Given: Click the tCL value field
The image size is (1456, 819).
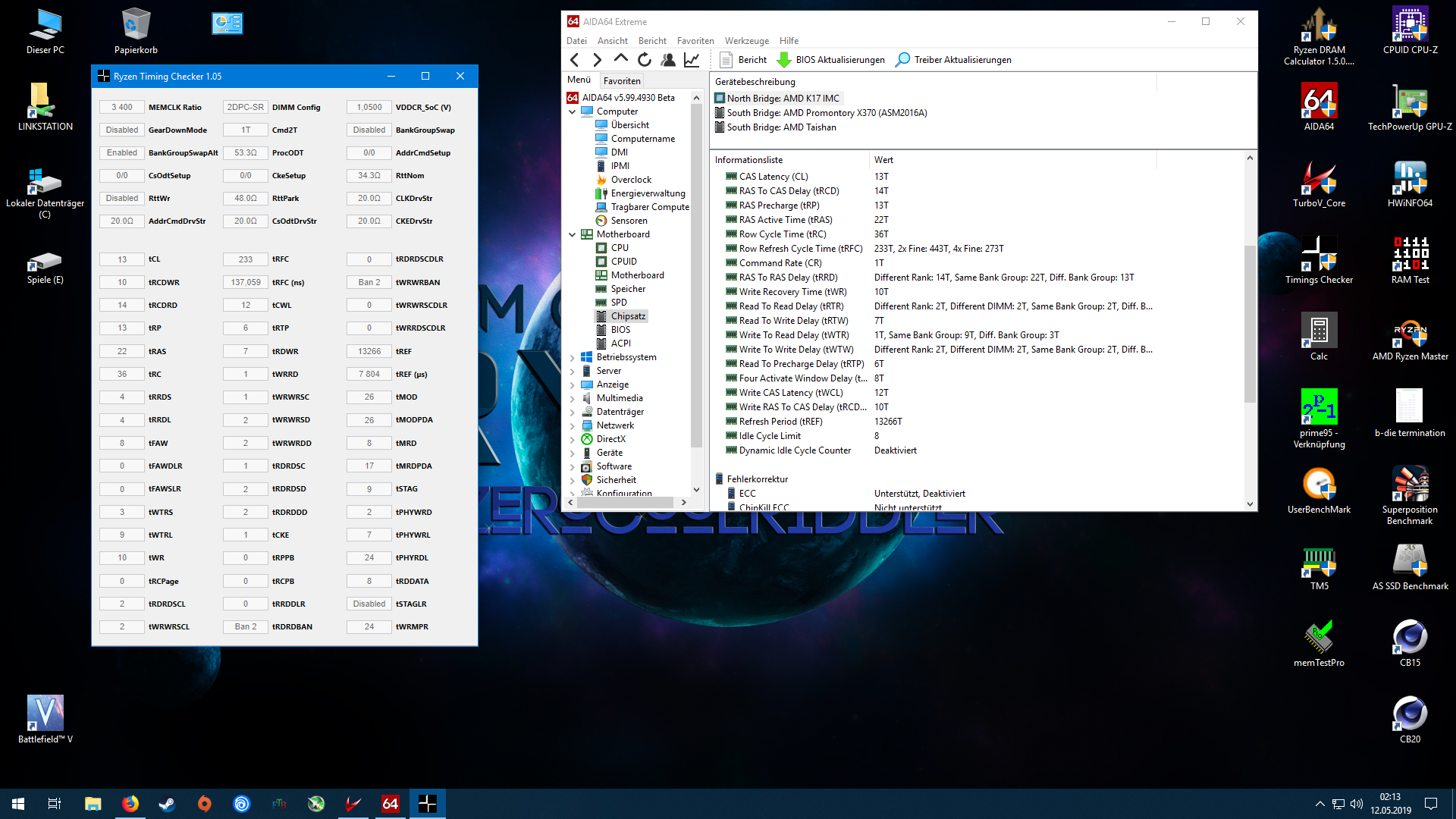Looking at the screenshot, I should [x=122, y=259].
